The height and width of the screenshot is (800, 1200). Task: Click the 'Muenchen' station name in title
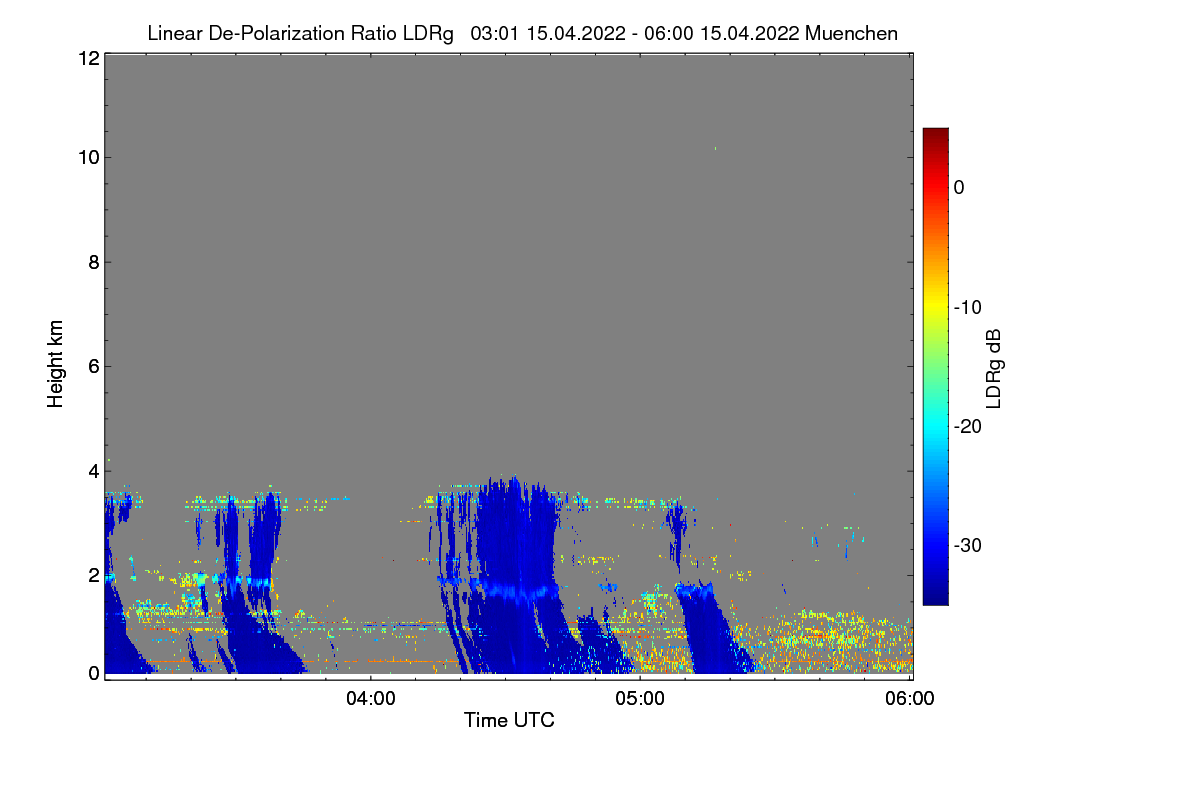851,33
